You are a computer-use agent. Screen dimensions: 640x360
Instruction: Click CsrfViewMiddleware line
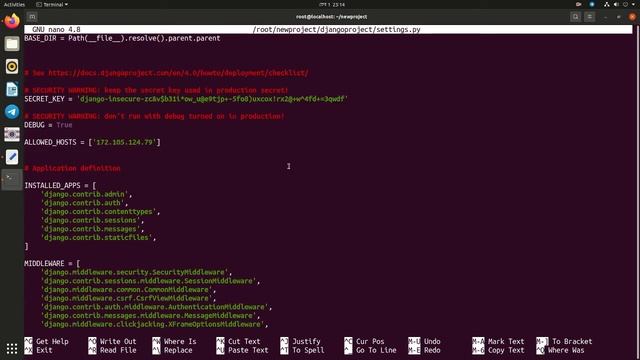pyautogui.click(x=128, y=298)
